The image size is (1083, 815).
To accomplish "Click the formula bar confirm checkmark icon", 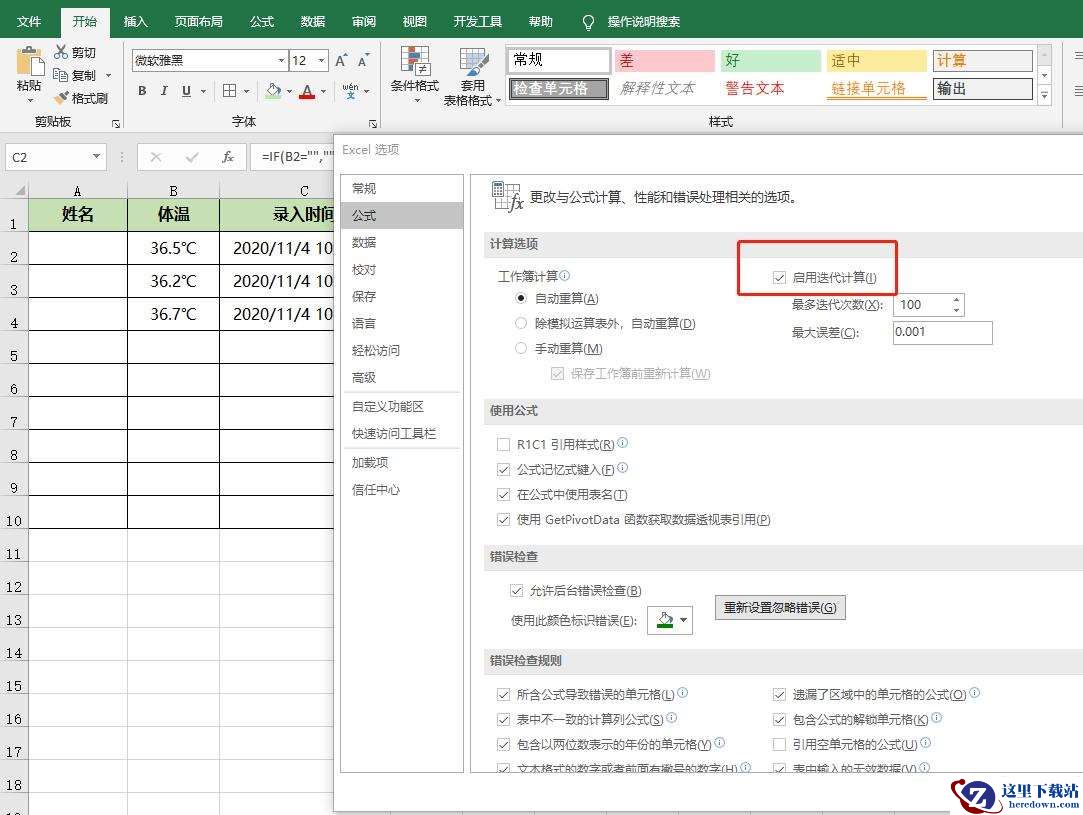I will click(x=192, y=157).
